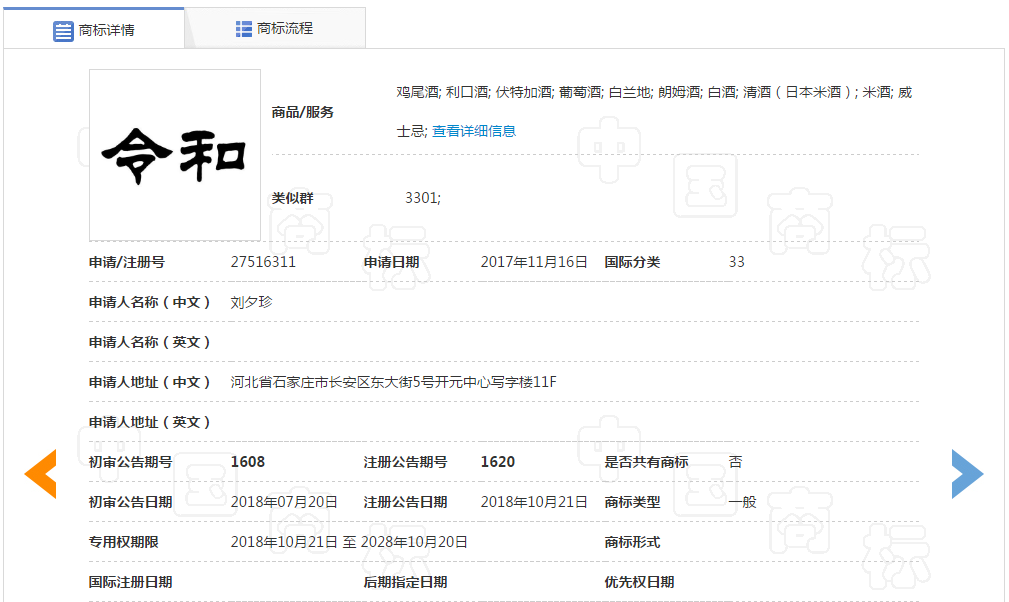Open 查看详细信息 for full goods list
Image resolution: width=1009 pixels, height=602 pixels.
click(473, 130)
